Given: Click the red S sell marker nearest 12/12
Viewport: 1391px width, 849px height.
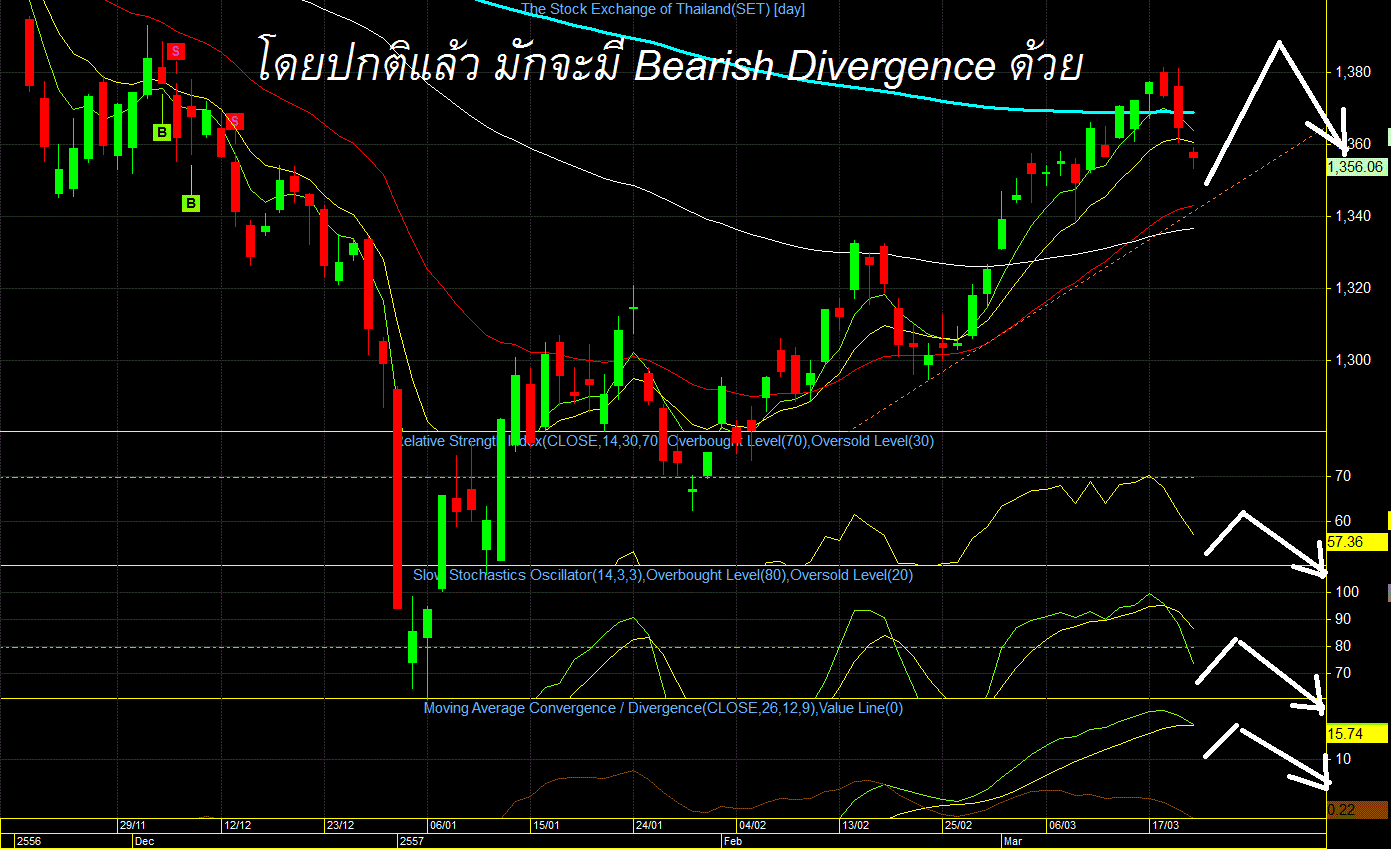Looking at the screenshot, I should pos(233,121).
